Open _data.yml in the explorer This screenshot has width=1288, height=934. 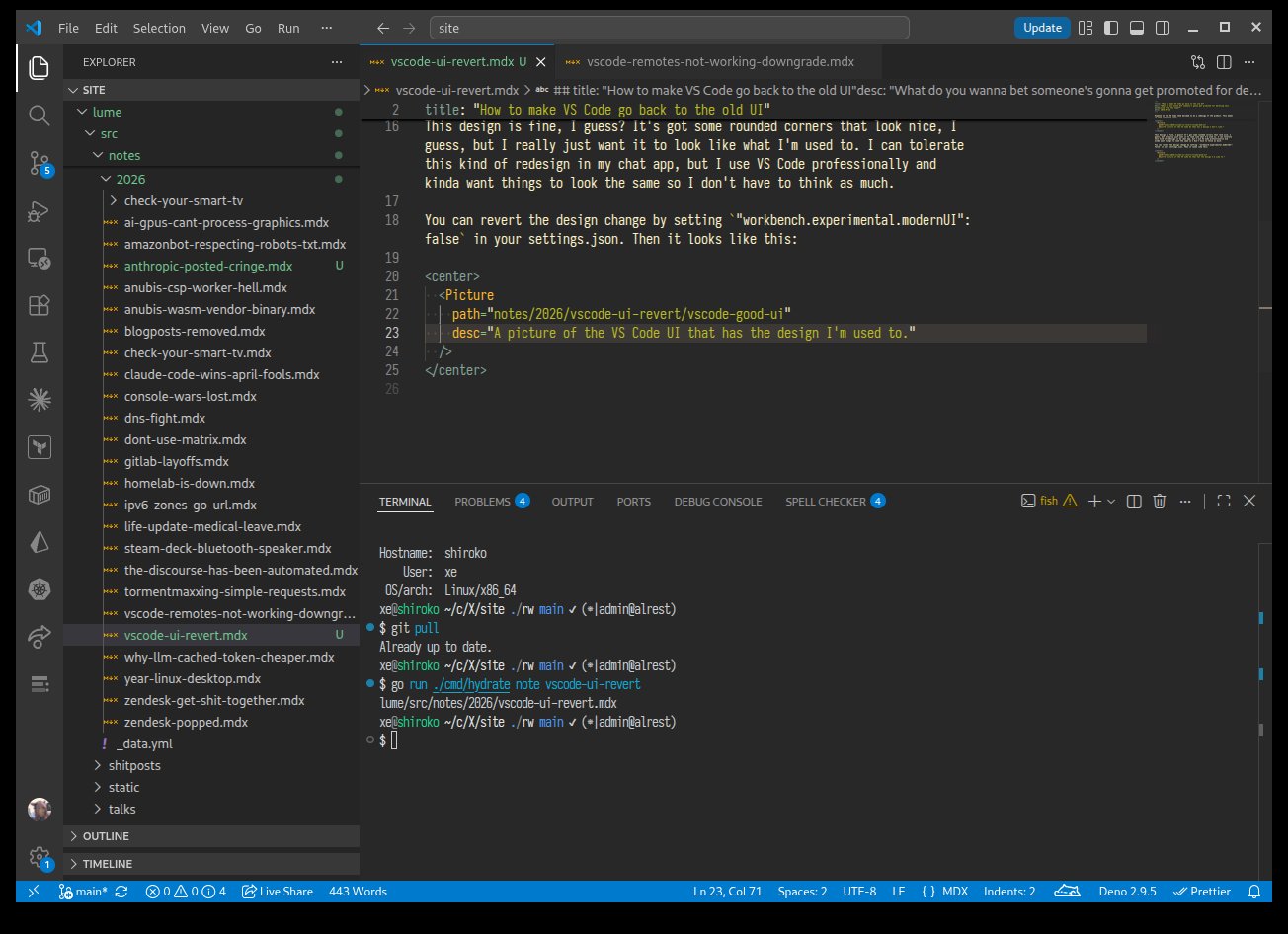(211, 743)
